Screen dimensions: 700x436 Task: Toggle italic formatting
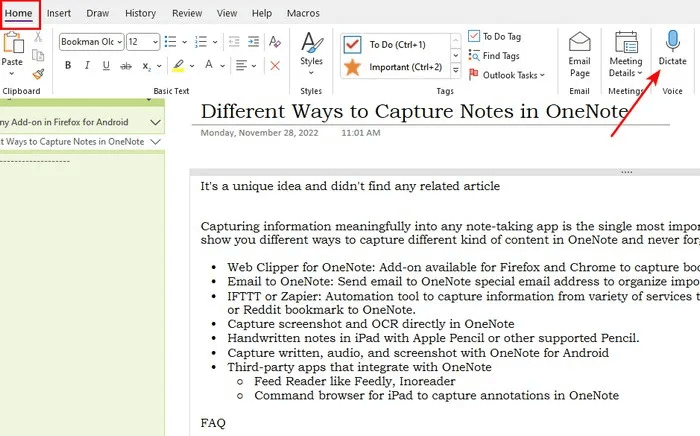pos(87,66)
